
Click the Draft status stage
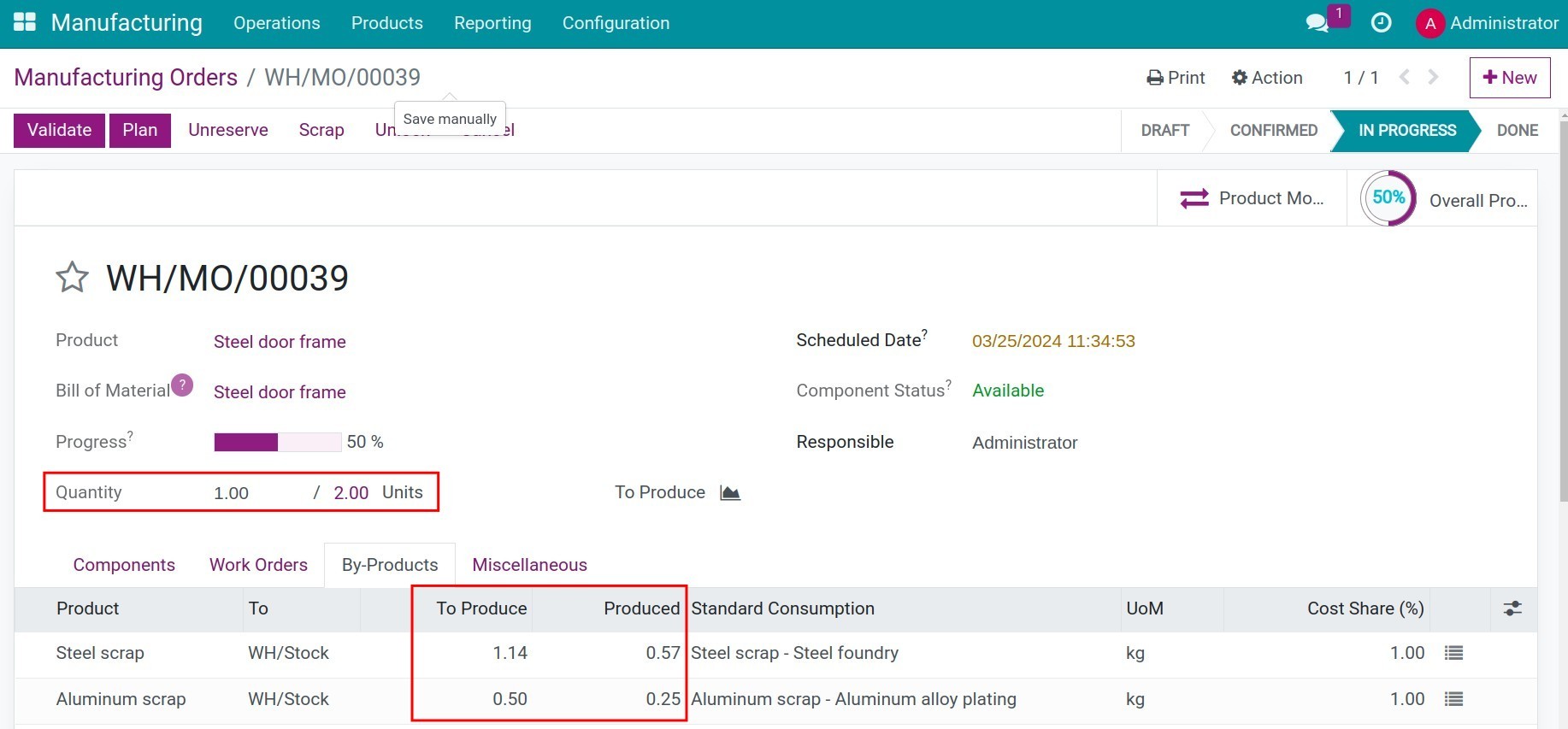[1165, 131]
